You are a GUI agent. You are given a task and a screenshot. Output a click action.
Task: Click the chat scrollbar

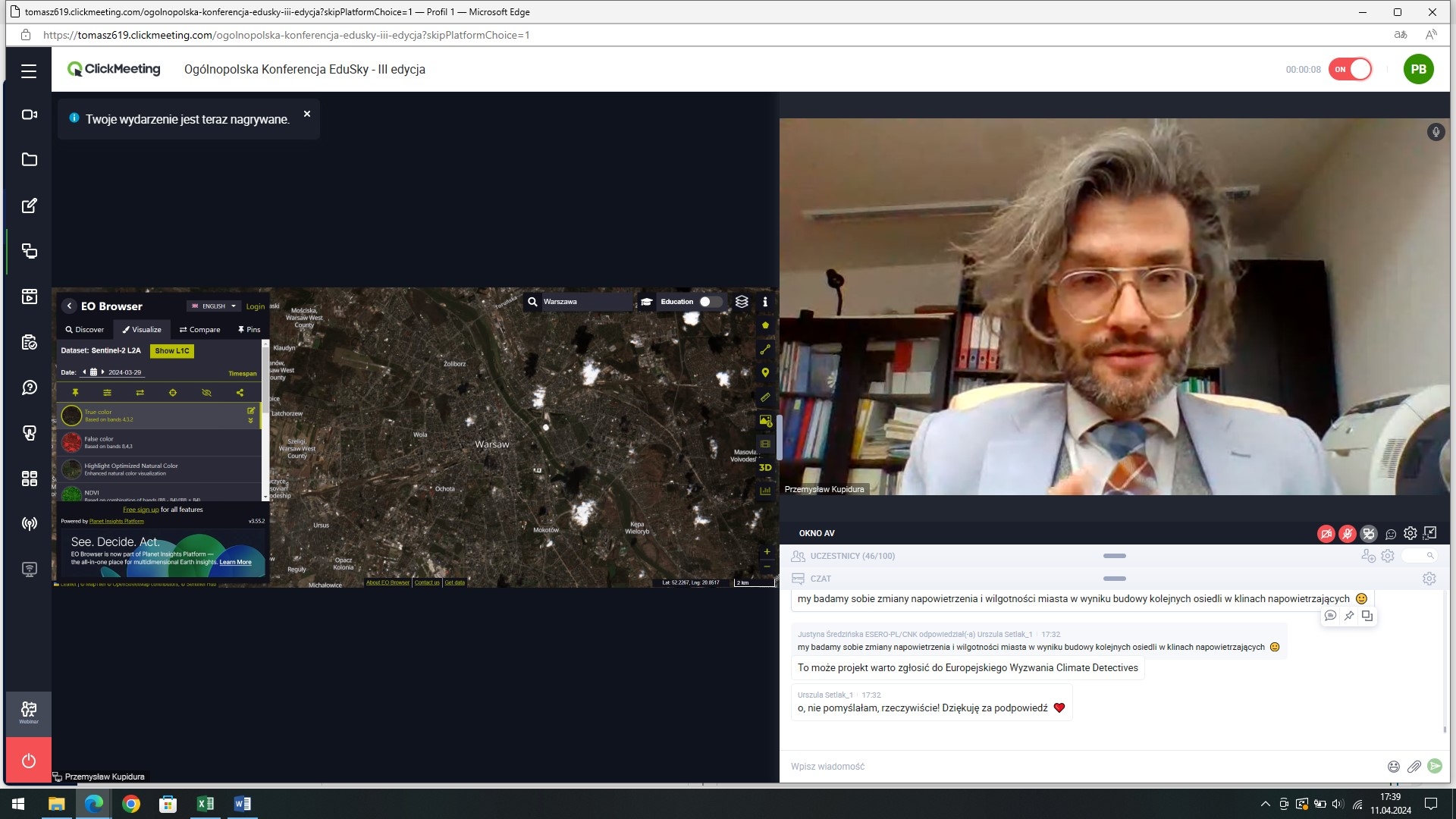pos(1445,730)
